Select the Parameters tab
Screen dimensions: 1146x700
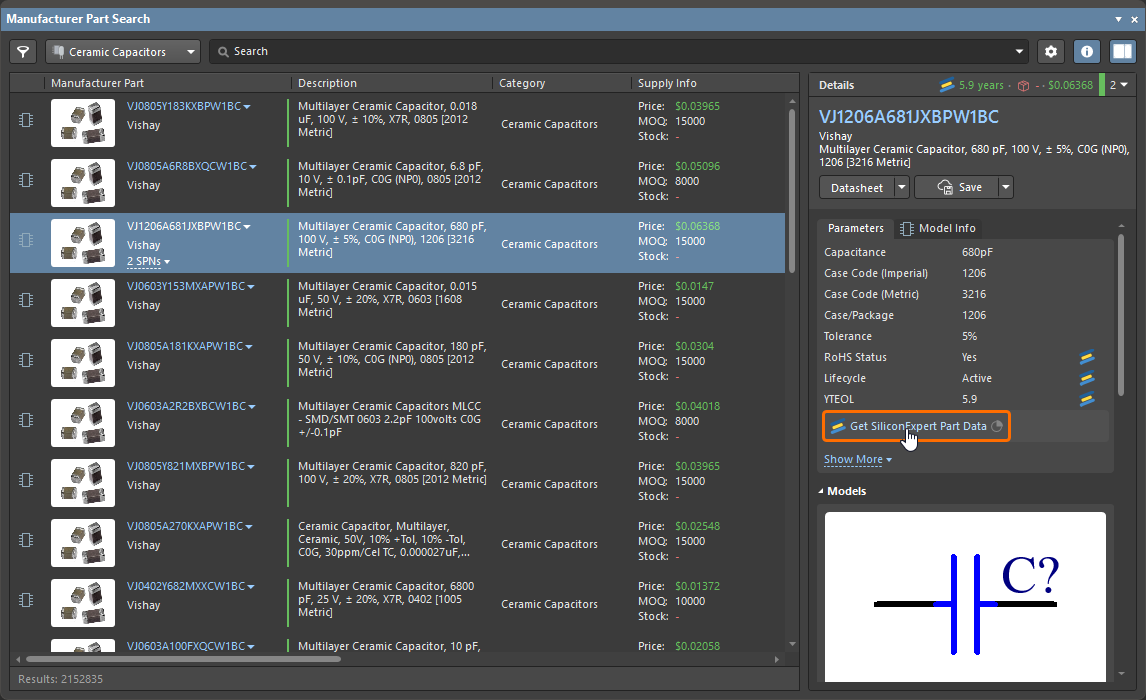pyautogui.click(x=855, y=229)
